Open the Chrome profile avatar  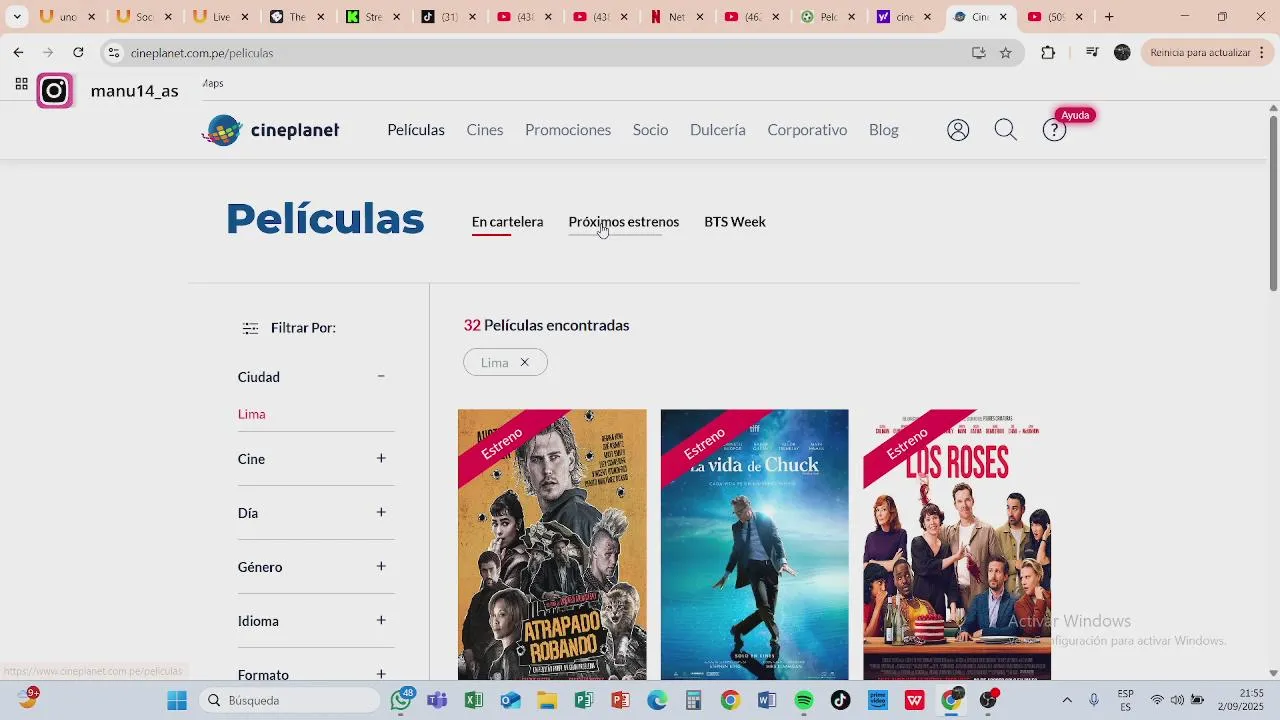pyautogui.click(x=1122, y=53)
